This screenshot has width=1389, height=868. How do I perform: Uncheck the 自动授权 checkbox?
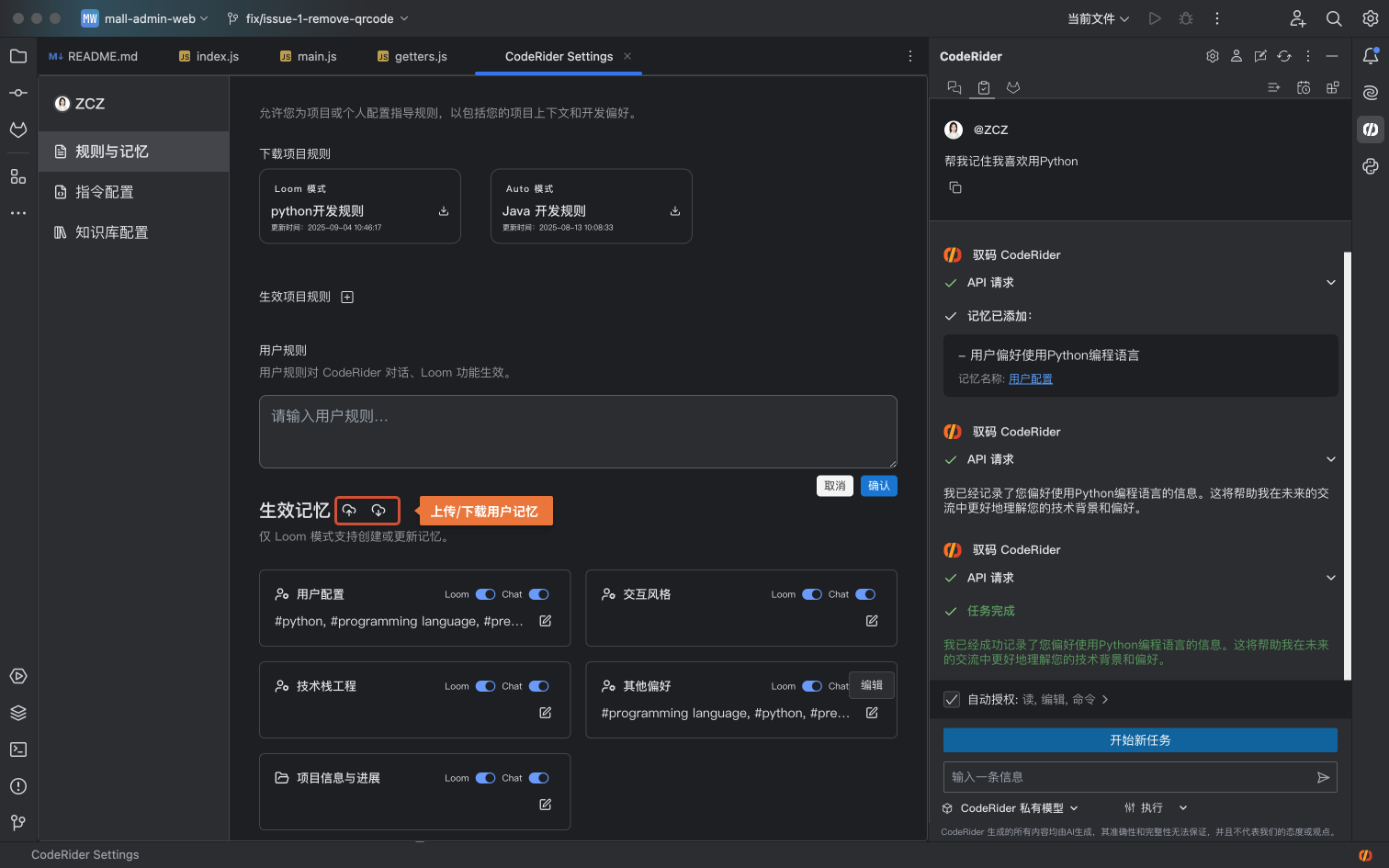tap(952, 699)
